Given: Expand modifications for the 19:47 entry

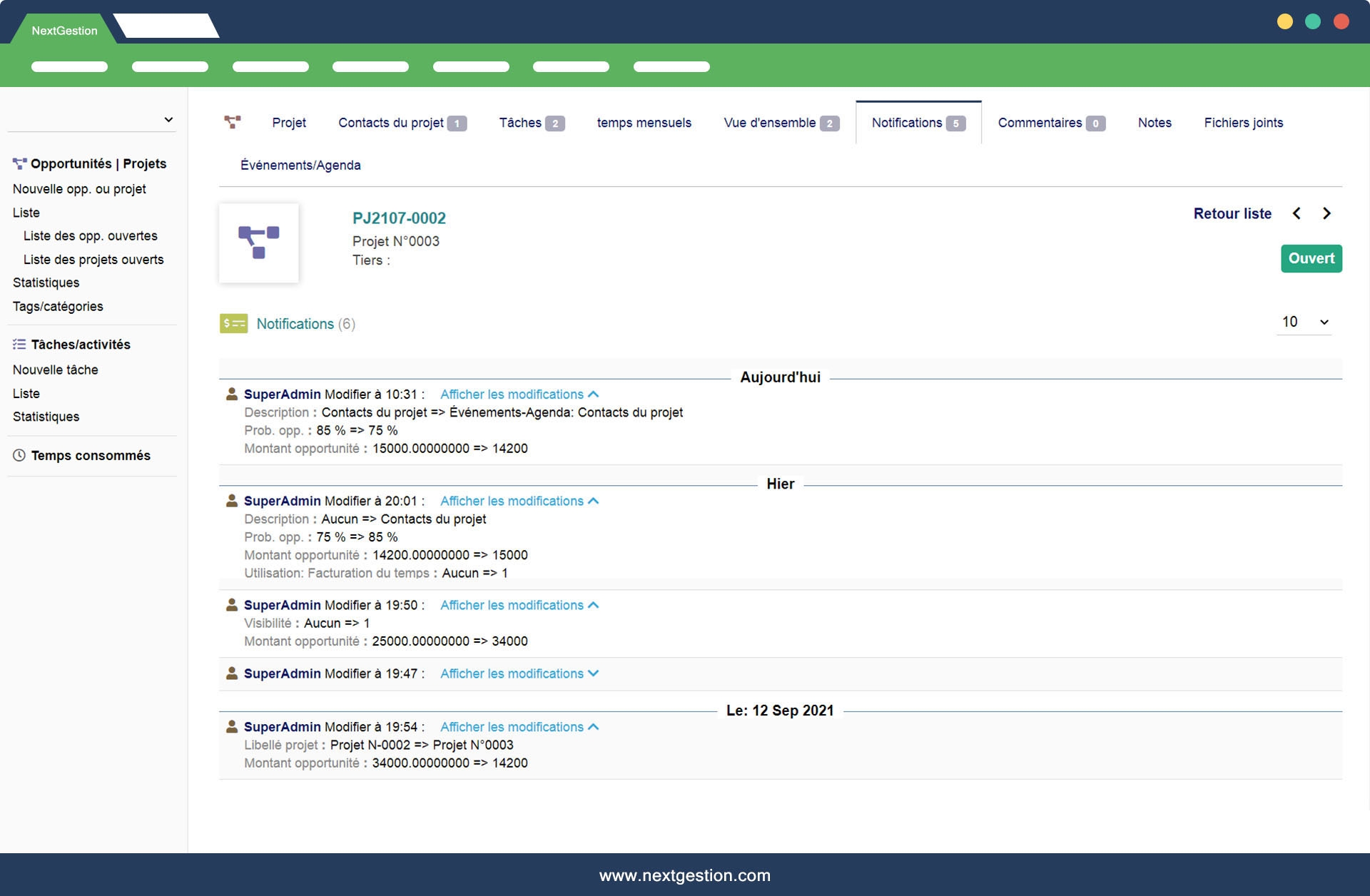Looking at the screenshot, I should tap(519, 673).
